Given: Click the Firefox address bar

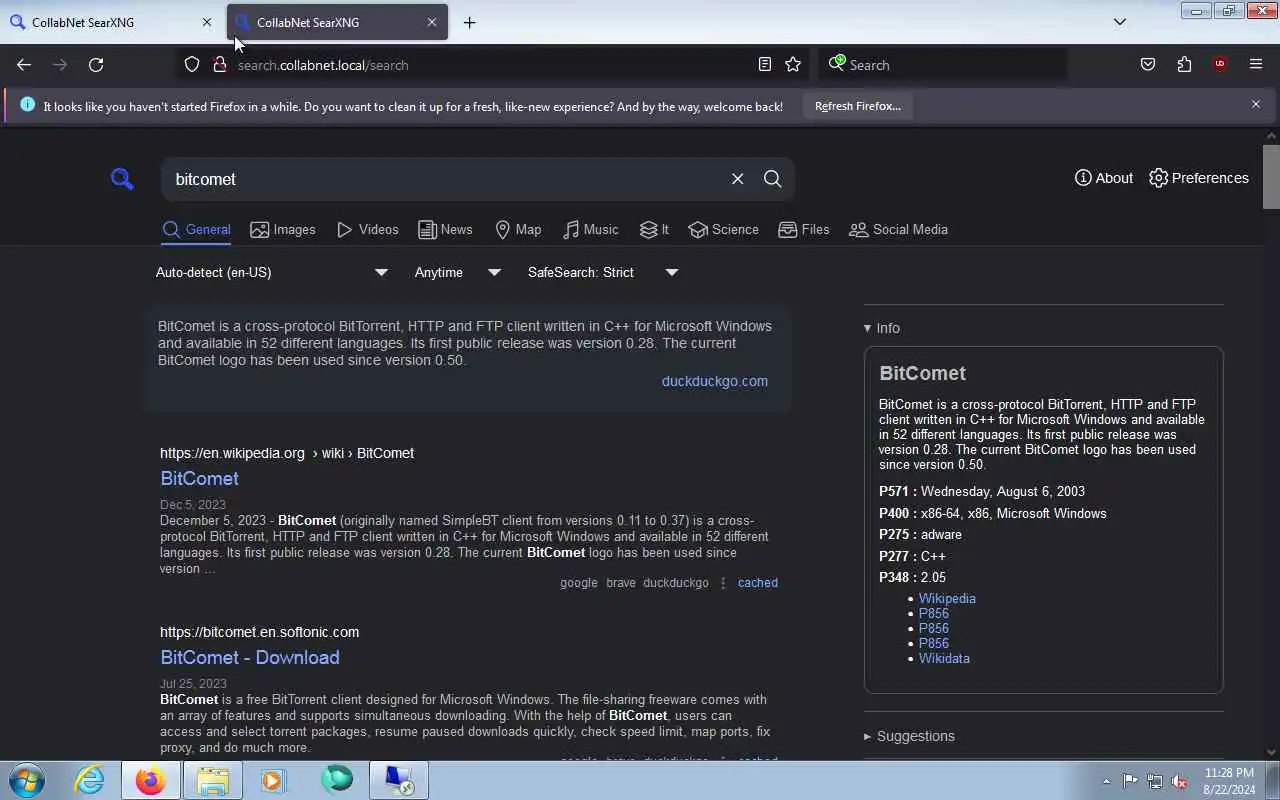Looking at the screenshot, I should (x=495, y=65).
